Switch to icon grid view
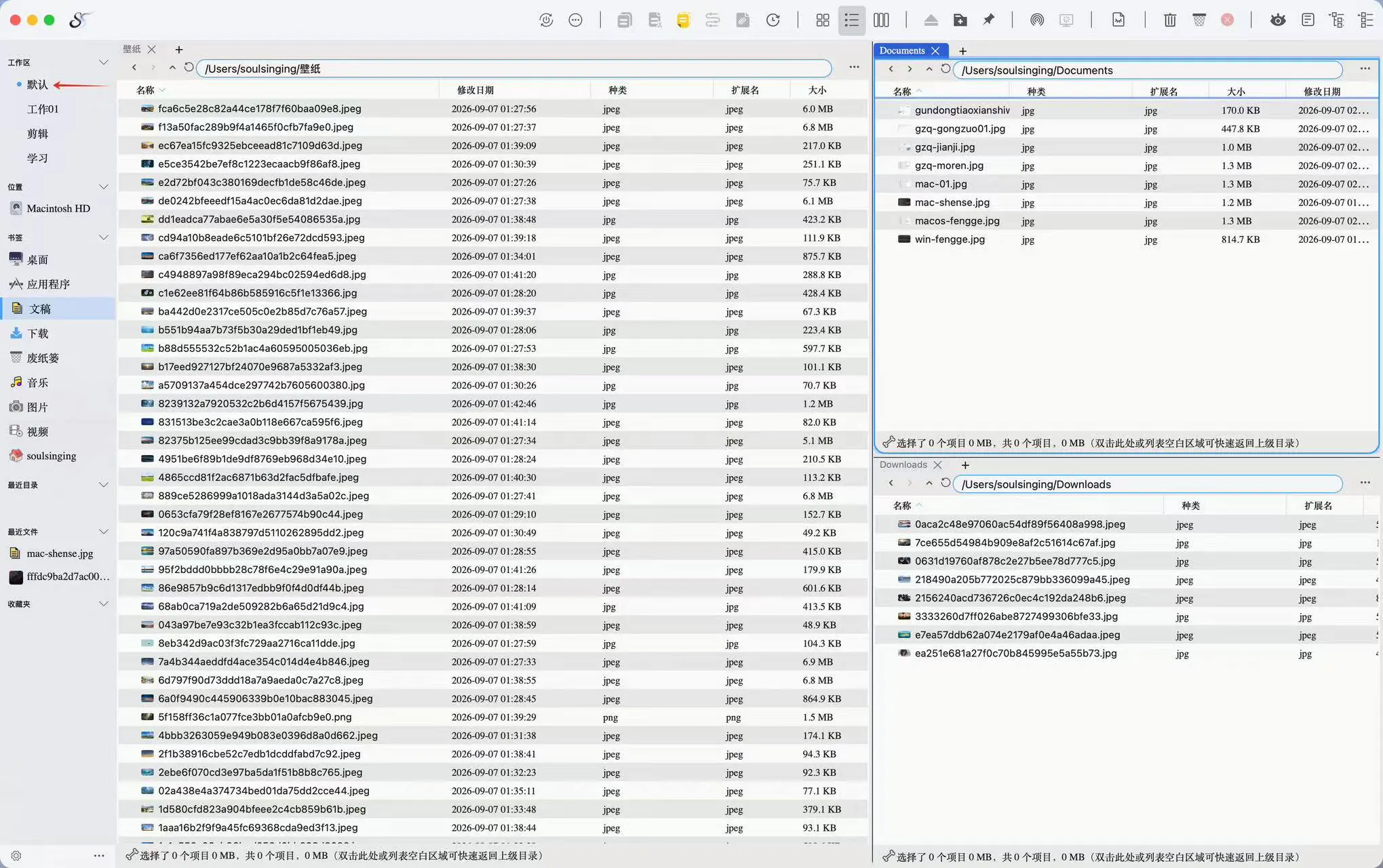The image size is (1383, 868). 822,20
